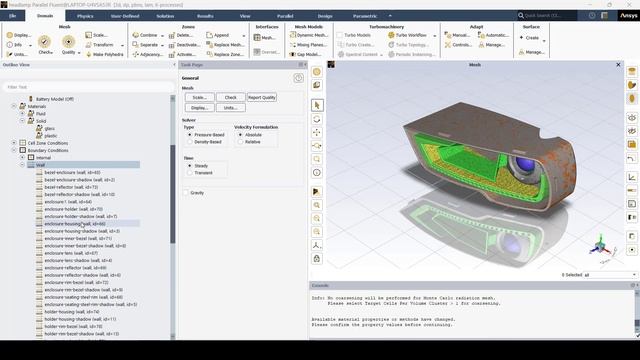
Task: Open the File menu tab
Action: (x=12, y=16)
